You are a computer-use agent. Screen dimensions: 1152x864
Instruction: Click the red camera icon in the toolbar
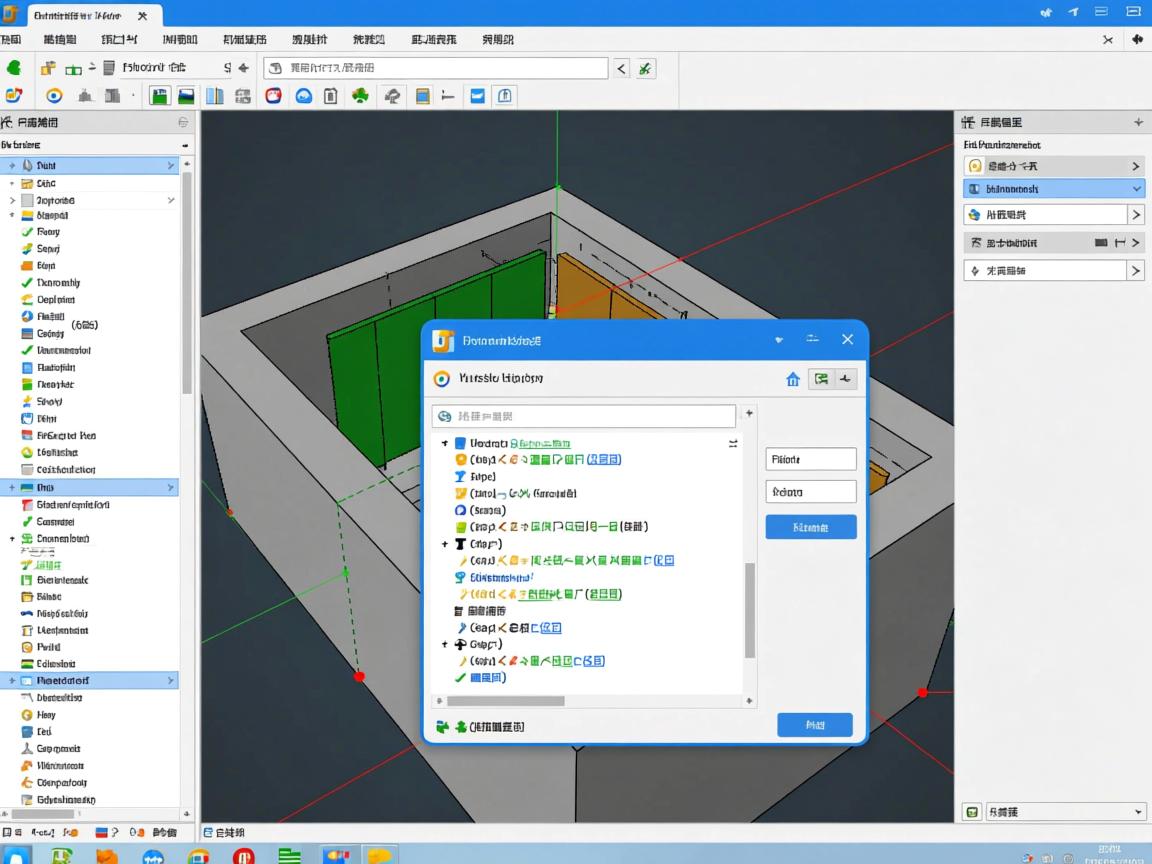point(273,96)
